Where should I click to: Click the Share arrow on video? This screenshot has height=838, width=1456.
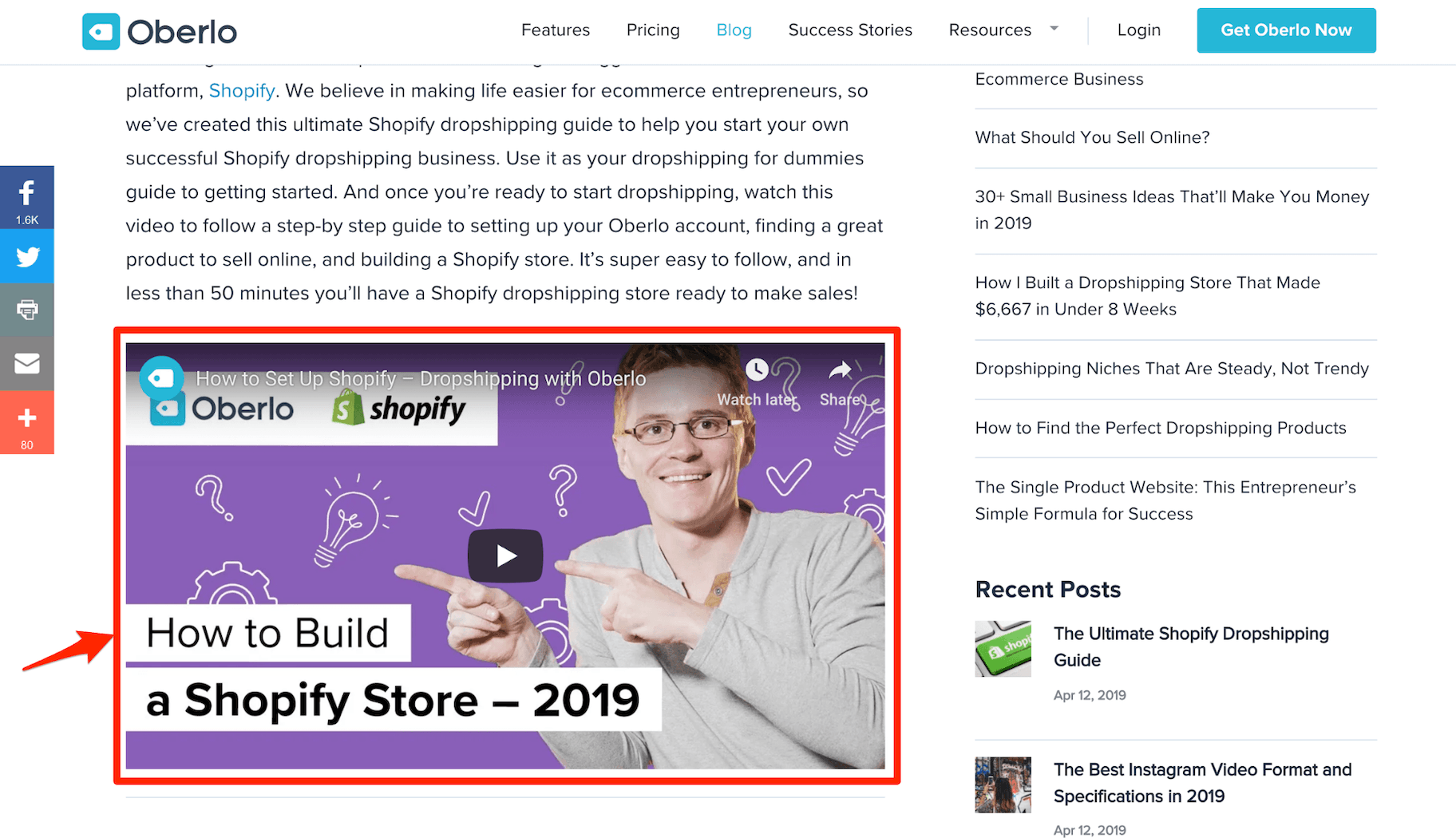[840, 370]
